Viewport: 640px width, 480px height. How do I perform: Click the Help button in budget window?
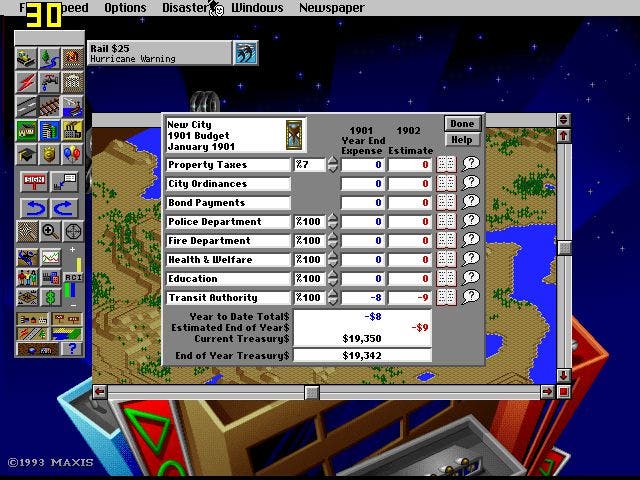(x=462, y=140)
